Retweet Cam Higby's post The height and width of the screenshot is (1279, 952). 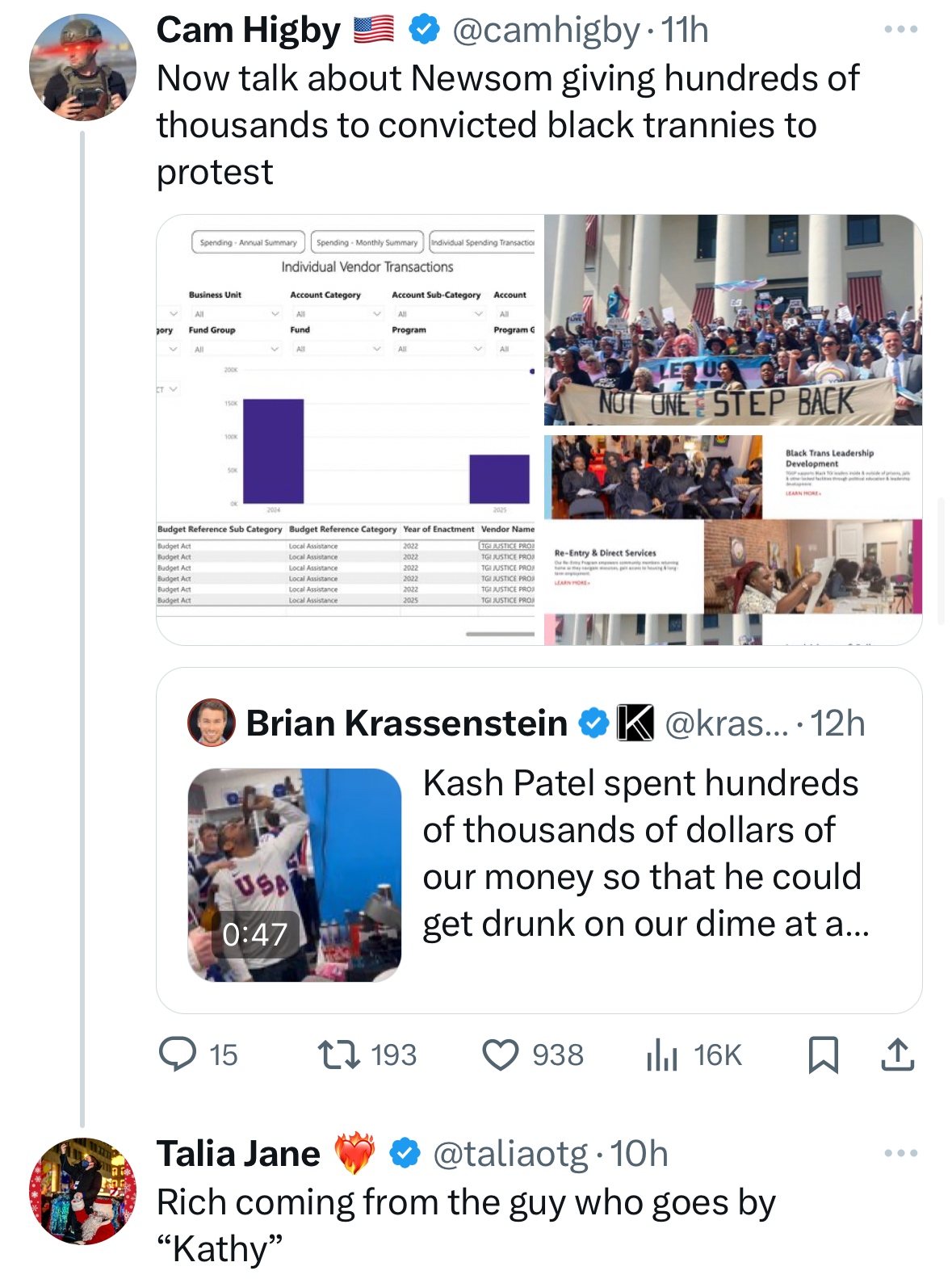click(x=339, y=1055)
